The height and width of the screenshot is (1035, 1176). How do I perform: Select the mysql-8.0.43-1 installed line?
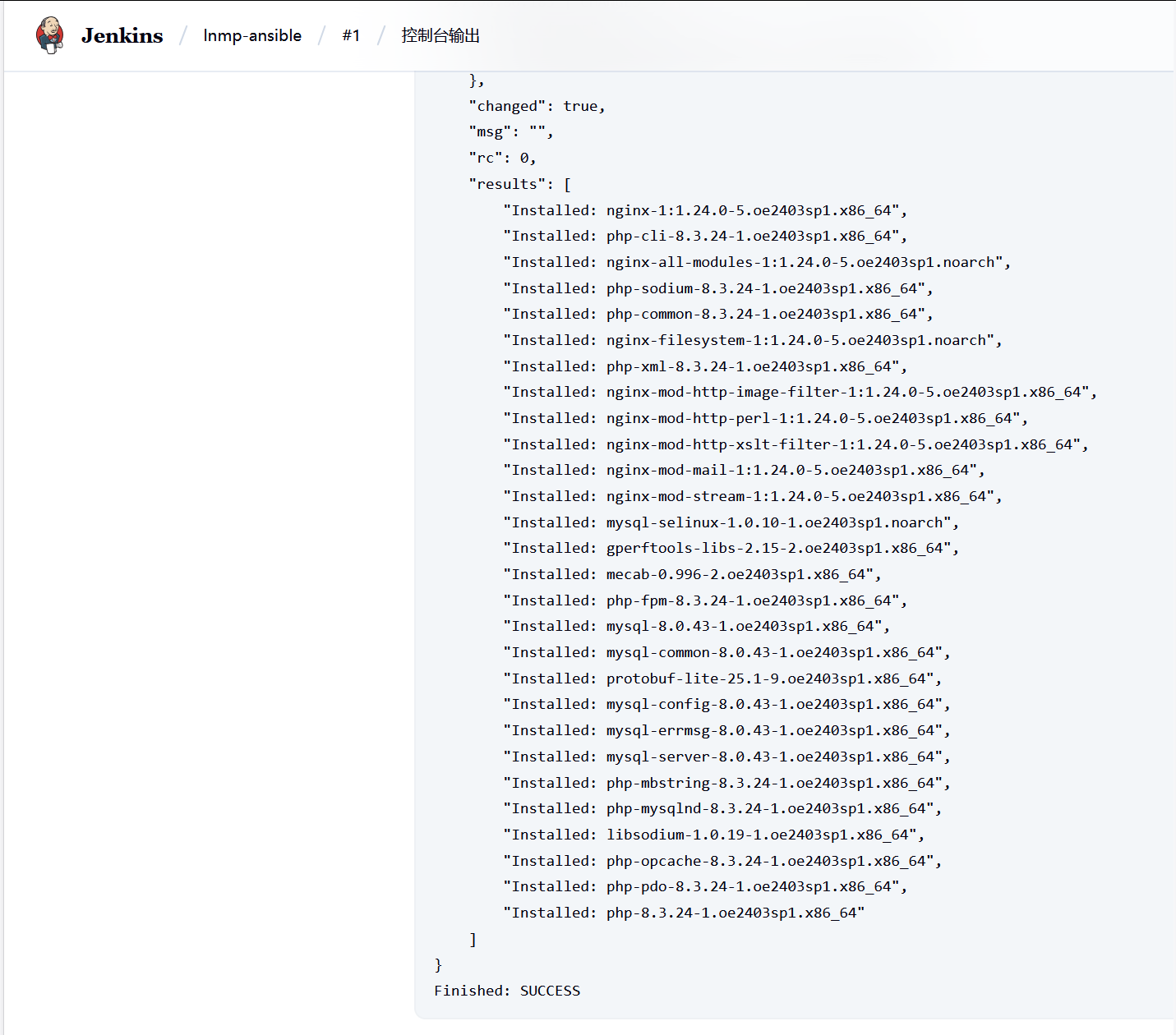tap(697, 626)
